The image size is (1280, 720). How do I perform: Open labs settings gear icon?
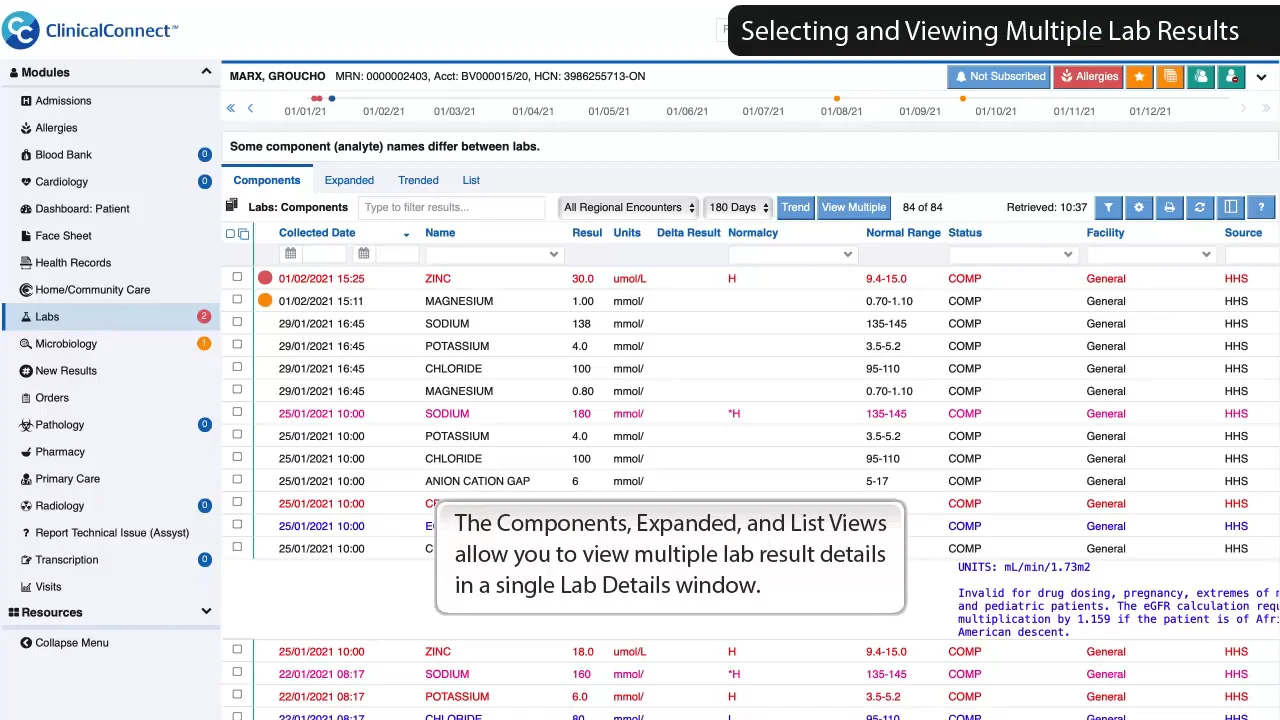pyautogui.click(x=1139, y=207)
